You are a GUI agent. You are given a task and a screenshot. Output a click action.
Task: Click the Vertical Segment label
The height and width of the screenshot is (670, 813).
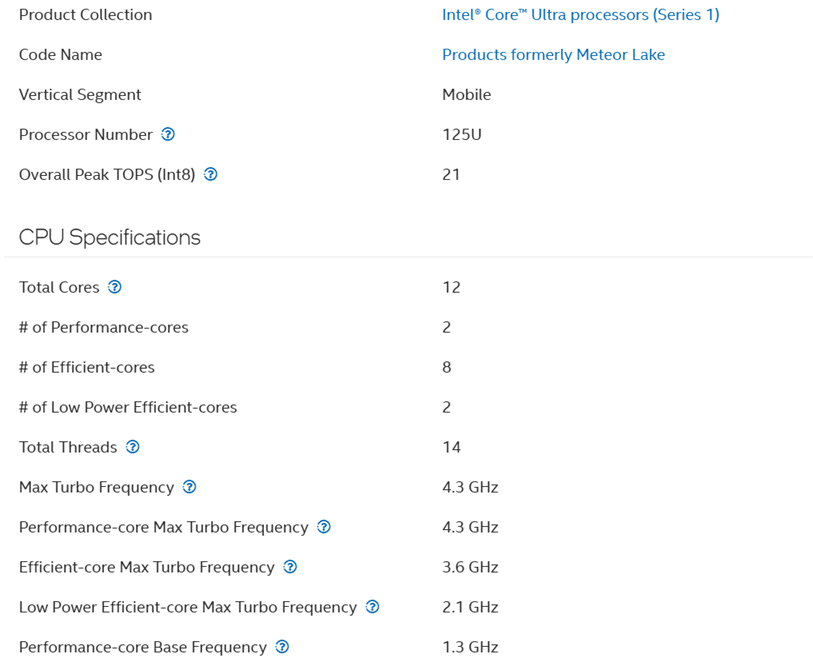coord(80,95)
